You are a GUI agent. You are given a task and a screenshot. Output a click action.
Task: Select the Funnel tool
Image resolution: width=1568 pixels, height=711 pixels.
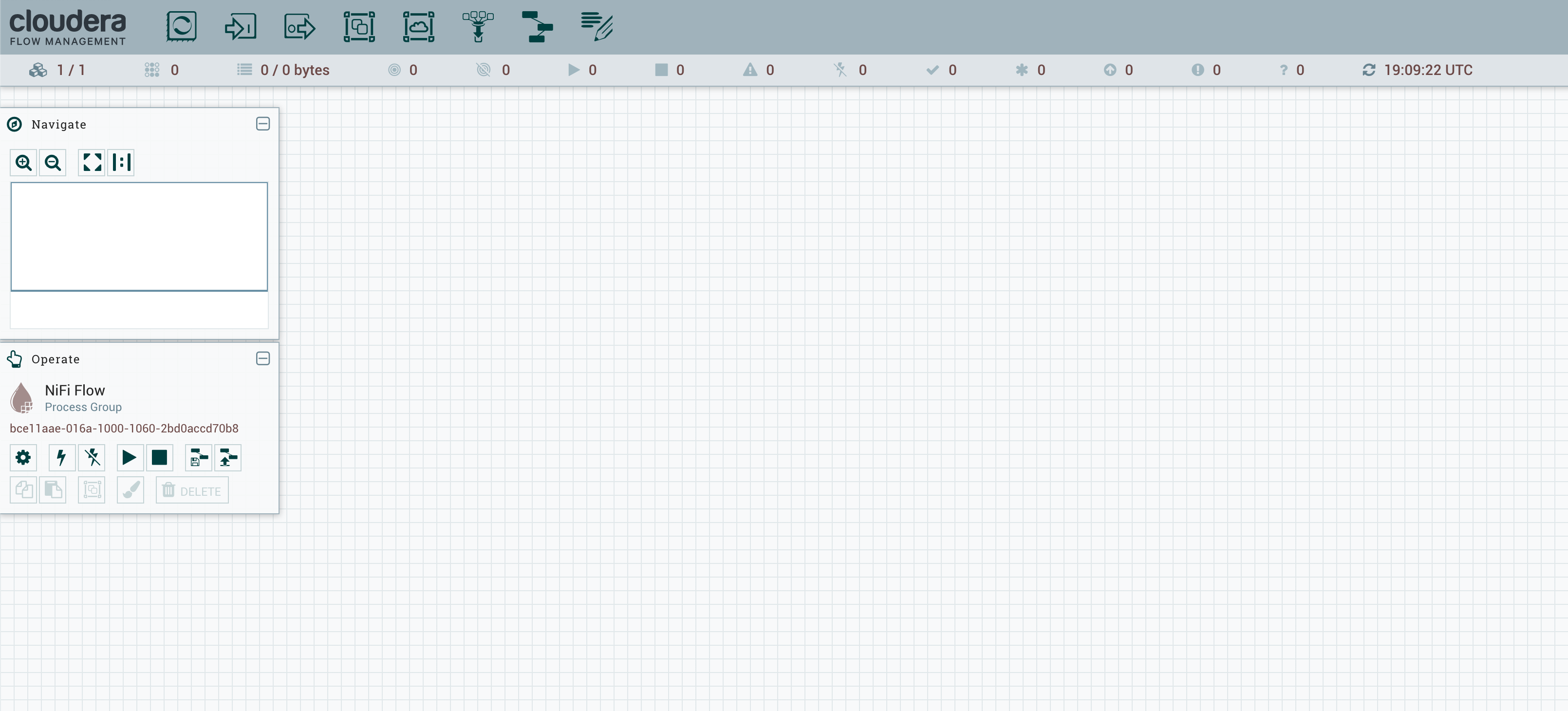coord(477,26)
